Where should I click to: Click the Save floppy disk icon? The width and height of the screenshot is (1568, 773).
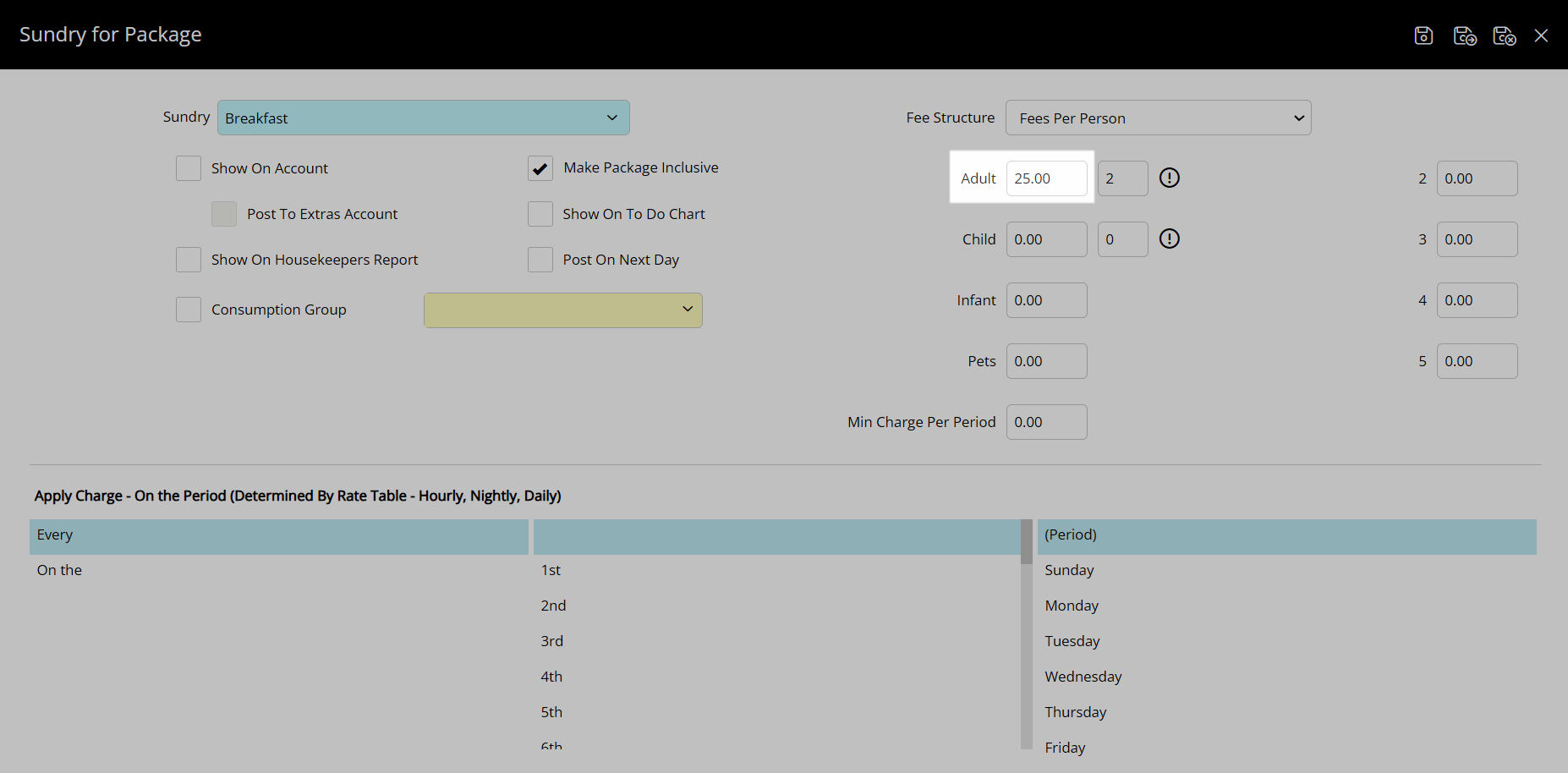1423,36
